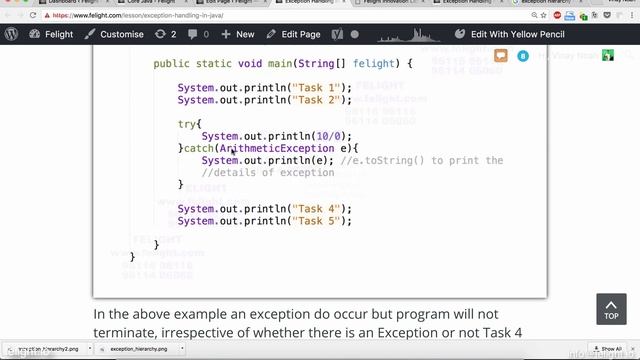This screenshot has height=360, width=640.
Task: Click the println(10/0) code line
Action: coord(276,136)
